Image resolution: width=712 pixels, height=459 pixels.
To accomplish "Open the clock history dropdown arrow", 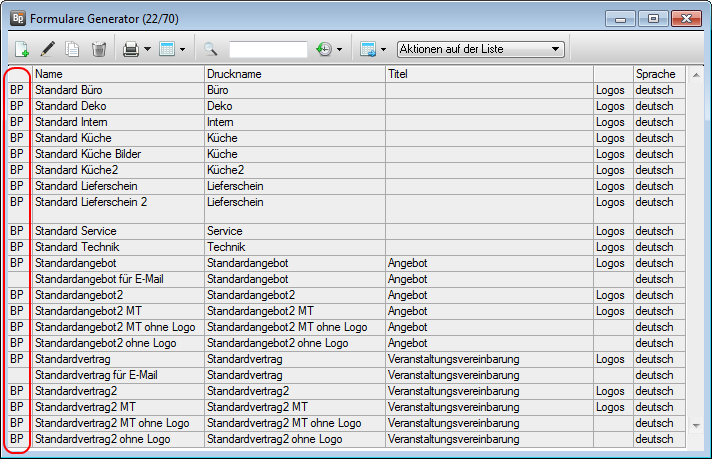I will 339,49.
